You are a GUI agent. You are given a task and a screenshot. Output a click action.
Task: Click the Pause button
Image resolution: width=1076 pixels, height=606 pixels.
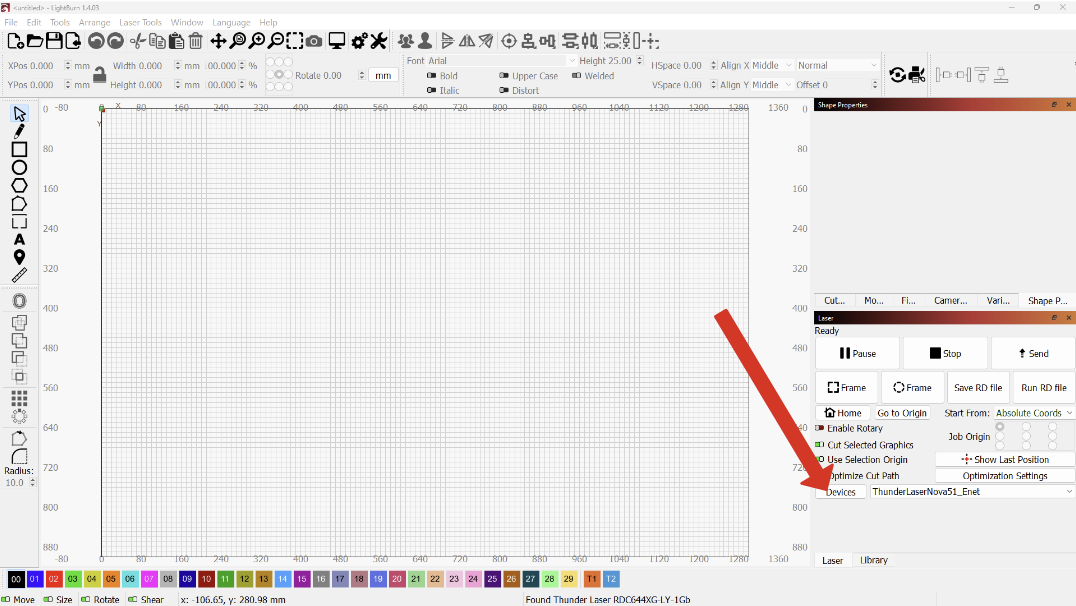858,353
